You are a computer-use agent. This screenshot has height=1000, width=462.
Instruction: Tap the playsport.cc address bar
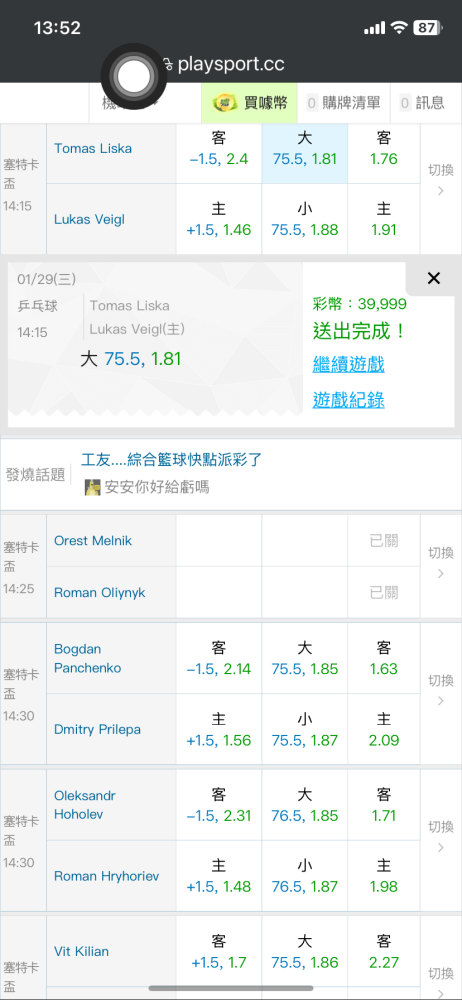click(x=231, y=64)
